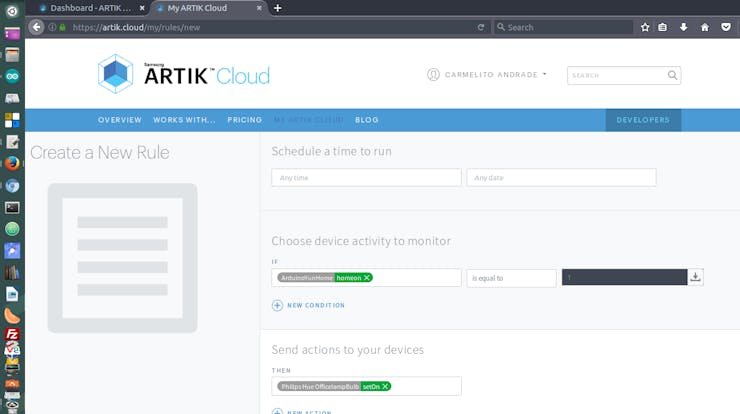Click the New Condition plus icon

tap(278, 305)
